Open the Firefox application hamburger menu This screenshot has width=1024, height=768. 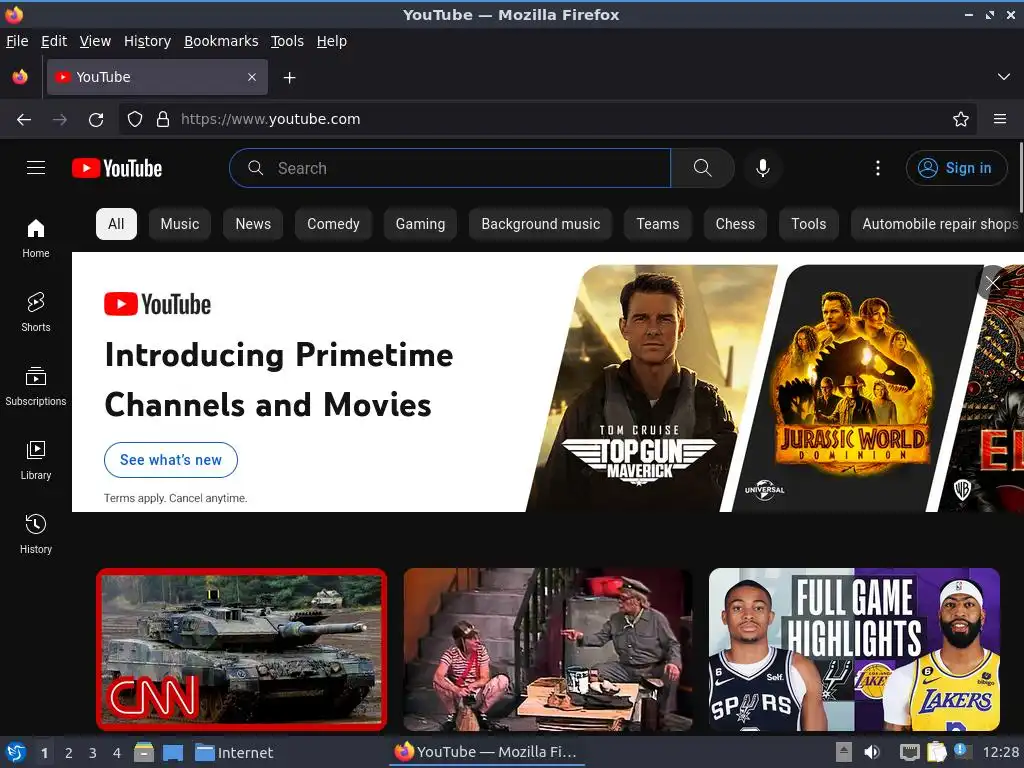[x=1000, y=119]
